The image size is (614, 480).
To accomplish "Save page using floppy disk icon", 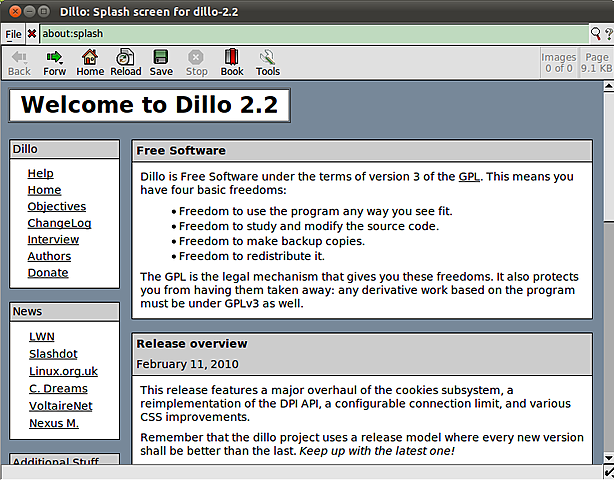I will [161, 57].
